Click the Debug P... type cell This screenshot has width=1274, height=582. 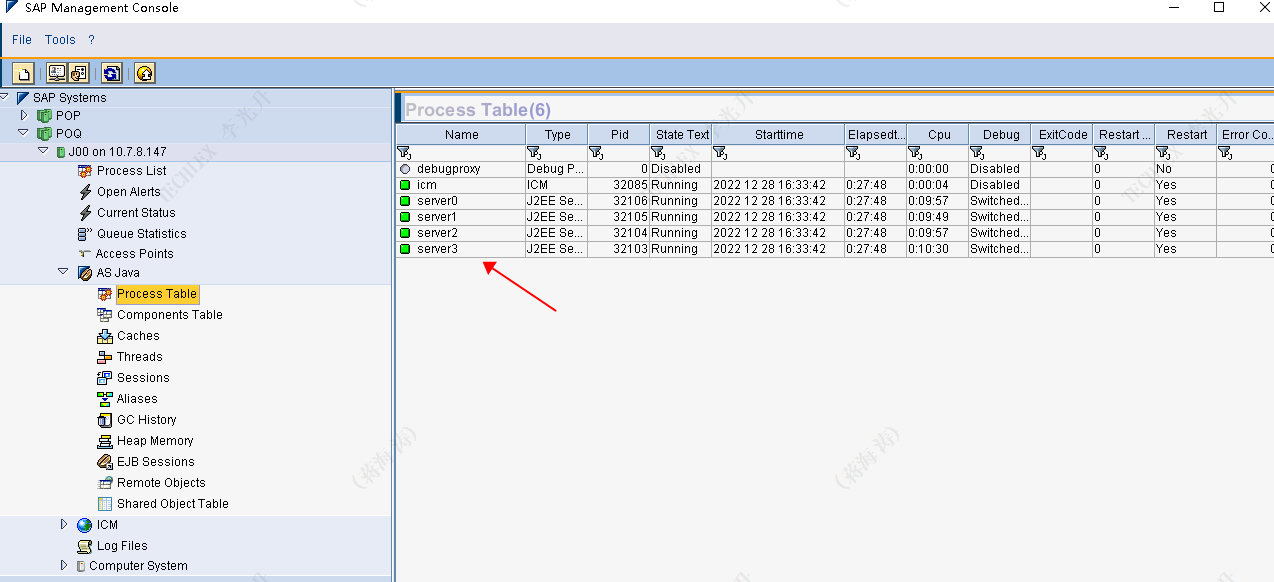556,169
